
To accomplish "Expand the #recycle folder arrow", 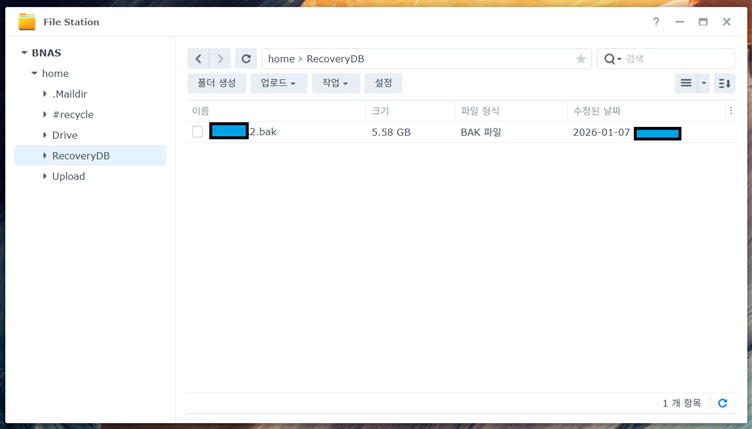I will pos(45,115).
